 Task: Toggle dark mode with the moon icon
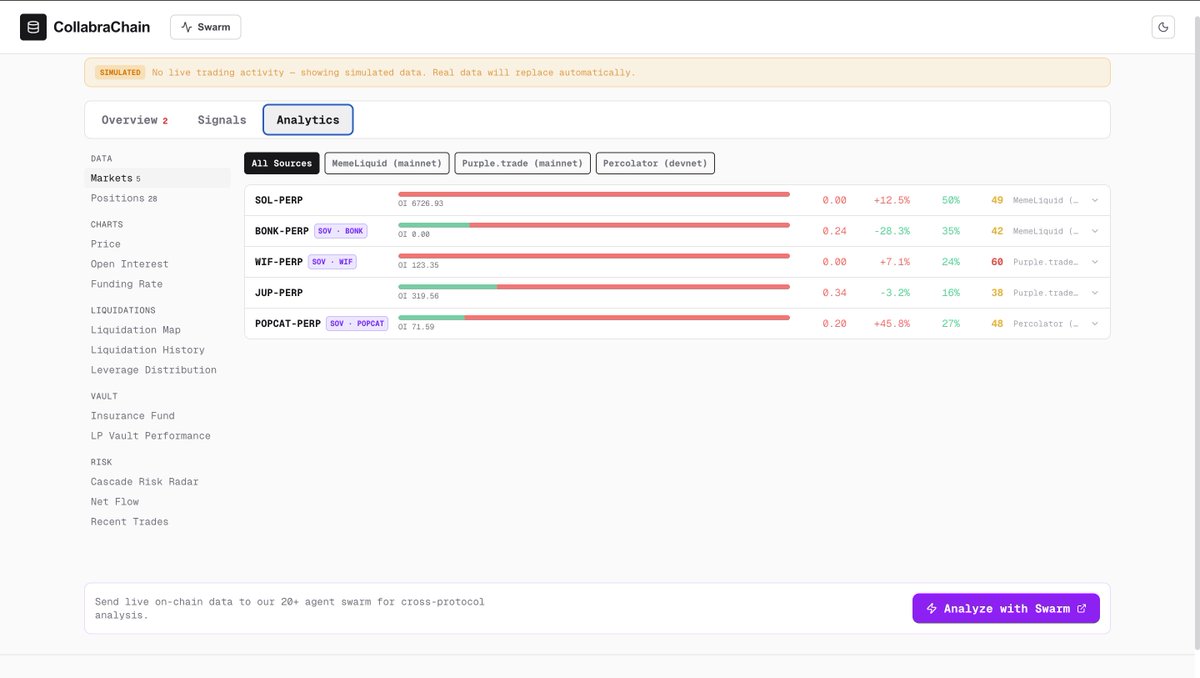pos(1163,27)
